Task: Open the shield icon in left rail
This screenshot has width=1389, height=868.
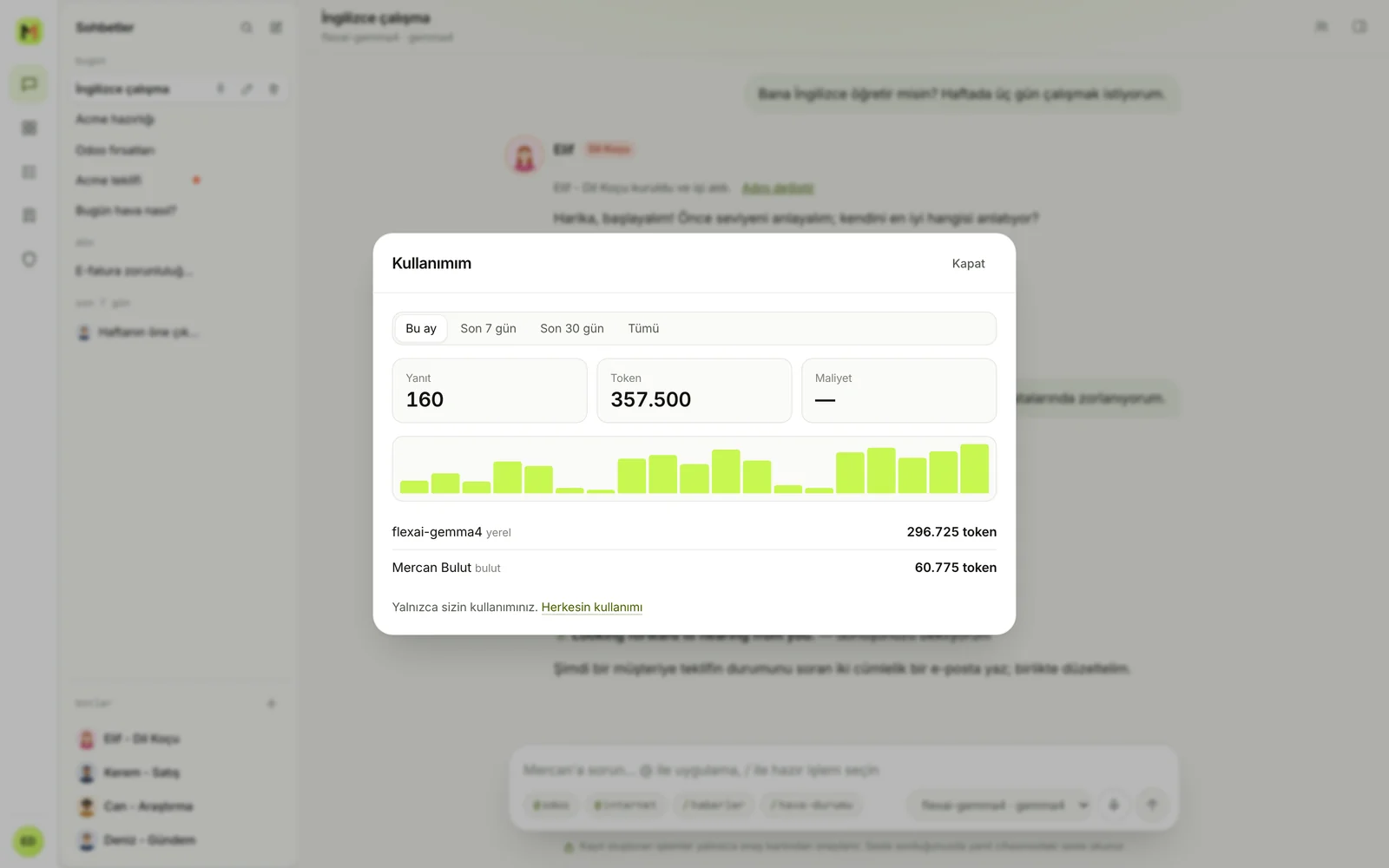Action: coord(29,259)
